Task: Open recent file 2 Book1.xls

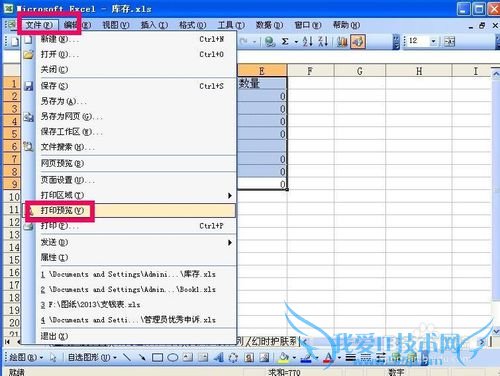Action: [x=129, y=289]
